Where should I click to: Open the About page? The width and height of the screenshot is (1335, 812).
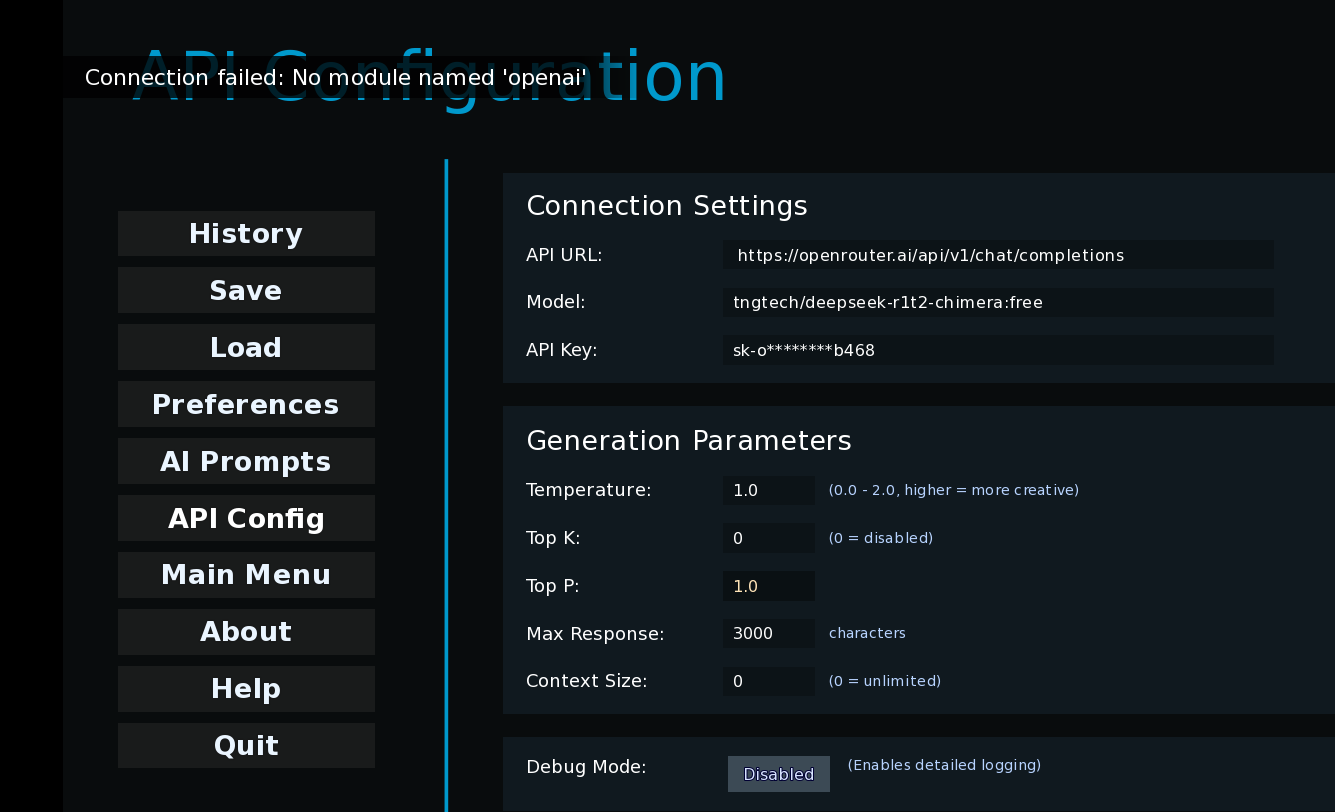(246, 632)
